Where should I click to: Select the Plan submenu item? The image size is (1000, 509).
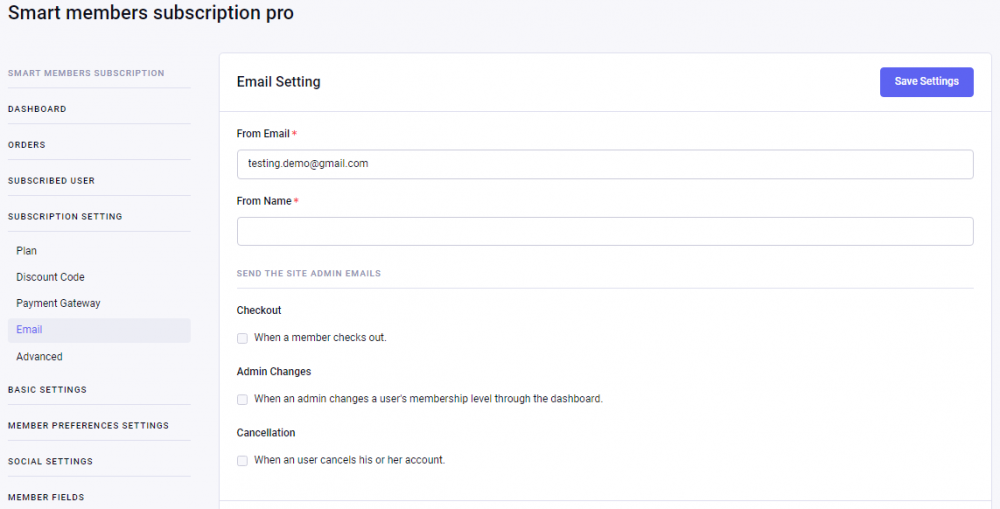[x=27, y=251]
